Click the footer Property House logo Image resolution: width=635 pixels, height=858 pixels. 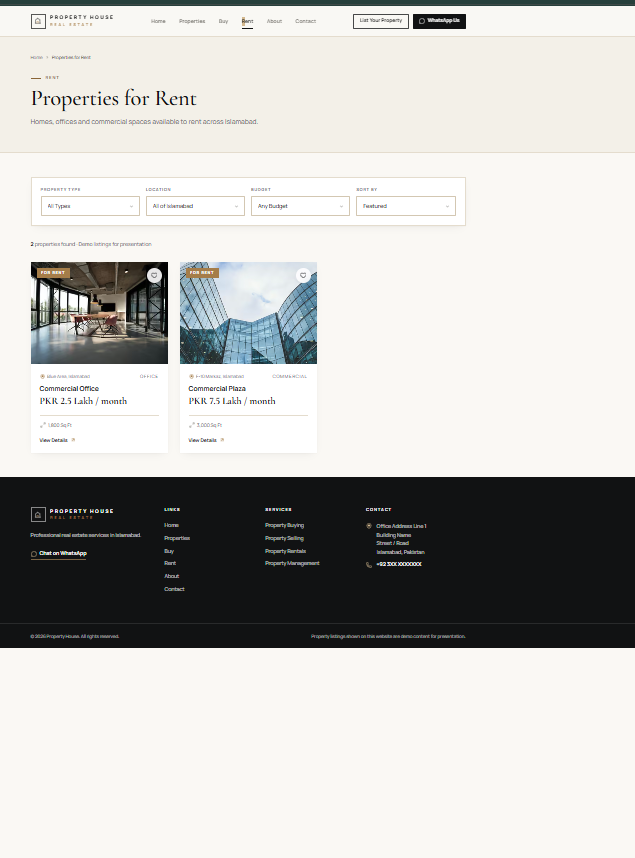click(x=72, y=514)
